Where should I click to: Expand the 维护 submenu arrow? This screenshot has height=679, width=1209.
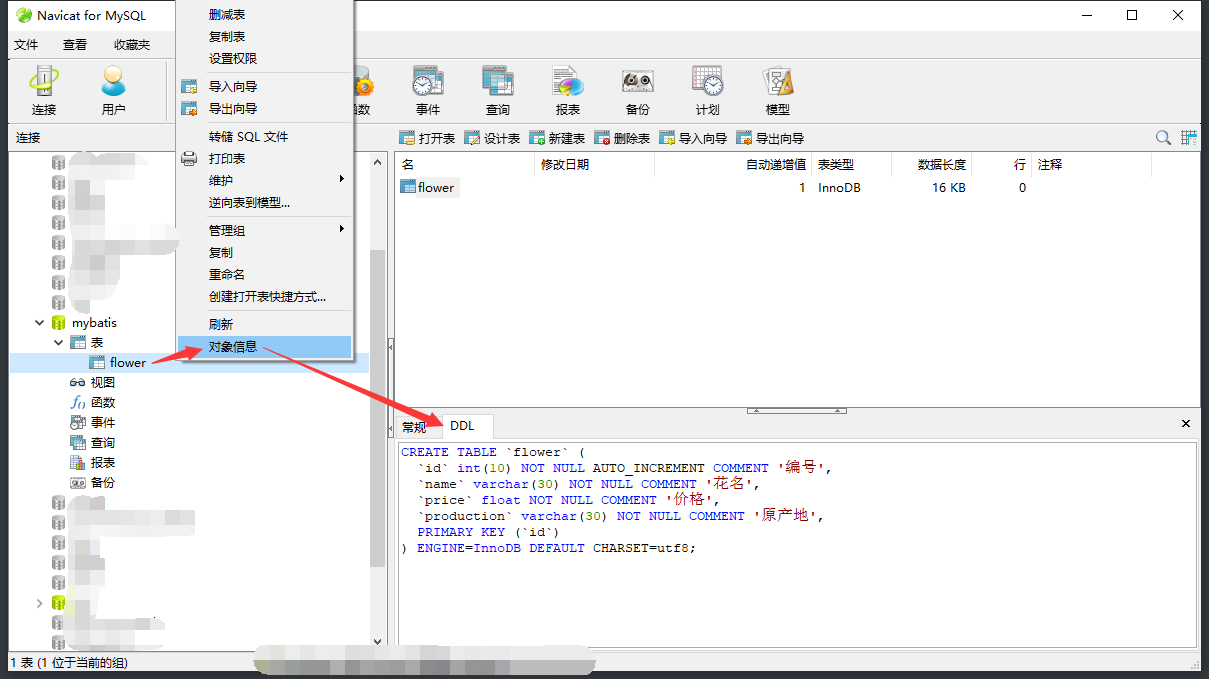pyautogui.click(x=342, y=179)
